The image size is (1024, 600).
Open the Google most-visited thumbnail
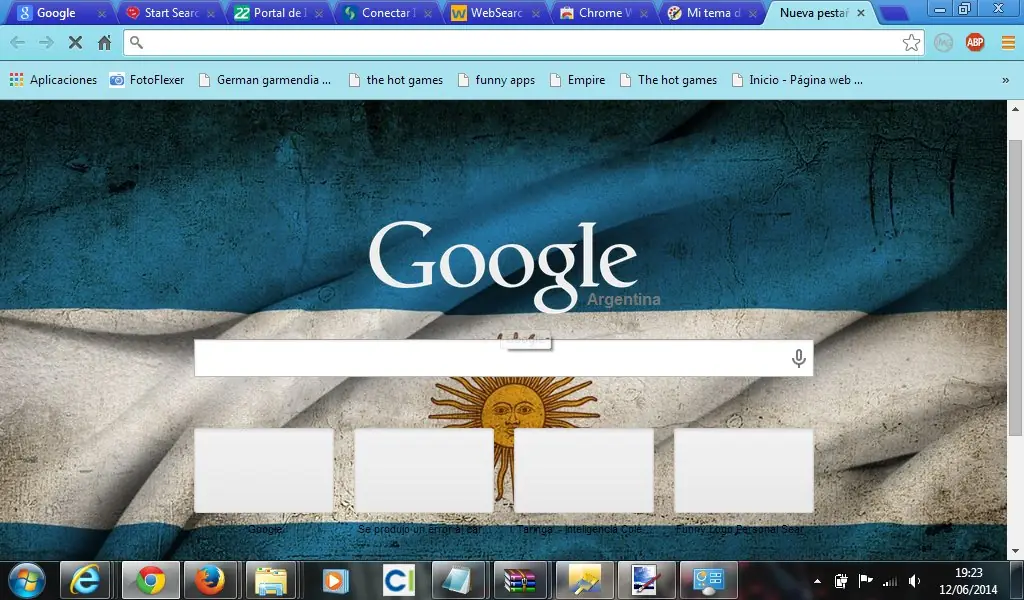[x=264, y=471]
